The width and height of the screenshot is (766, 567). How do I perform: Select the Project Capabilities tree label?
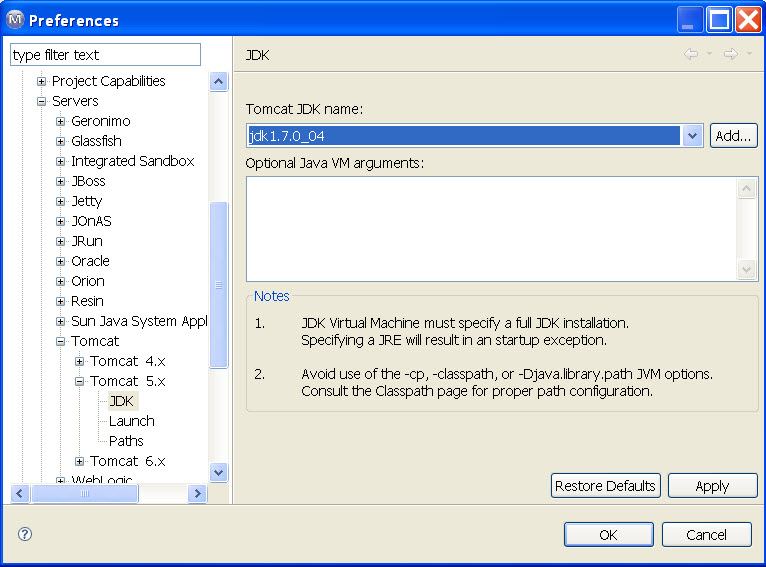[x=108, y=81]
